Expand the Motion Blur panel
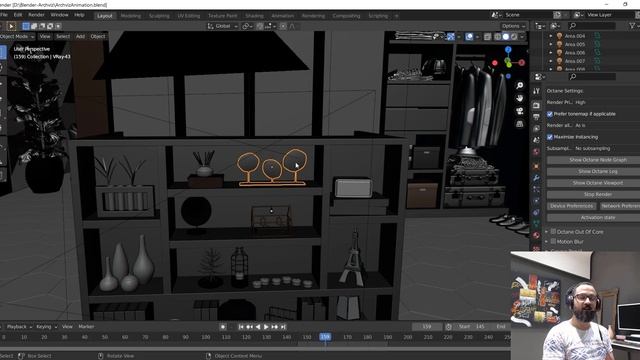 [x=547, y=242]
